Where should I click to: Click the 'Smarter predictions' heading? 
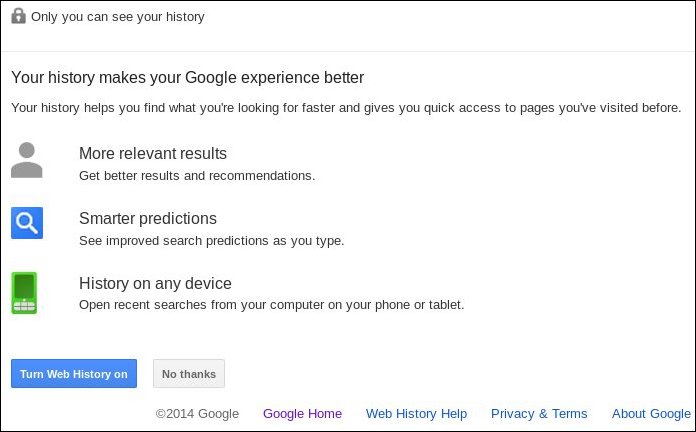coord(148,218)
